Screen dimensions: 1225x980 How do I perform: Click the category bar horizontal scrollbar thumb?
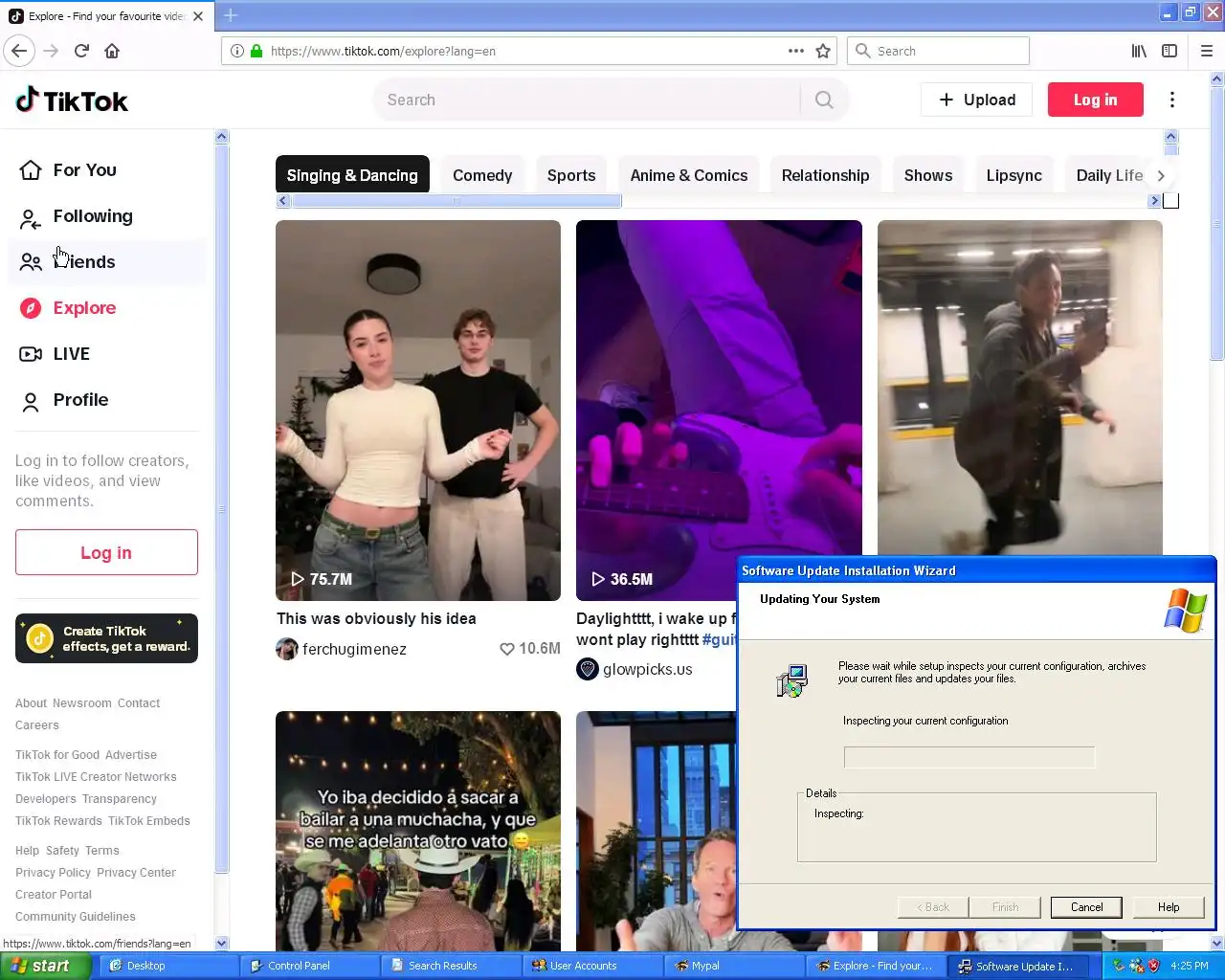point(457,201)
